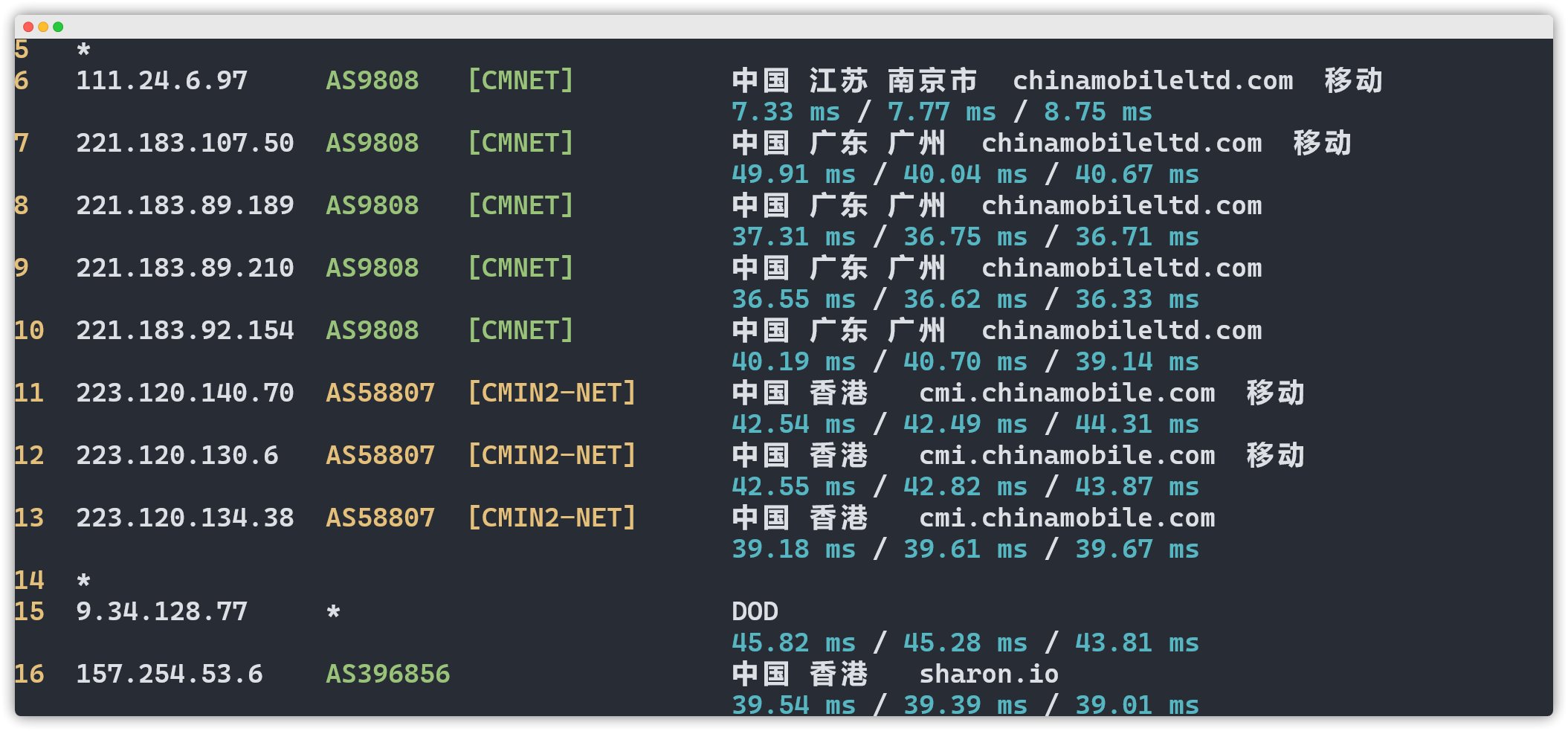Click the 45.82 ms latency value
This screenshot has height=731, width=1568.
click(x=794, y=643)
